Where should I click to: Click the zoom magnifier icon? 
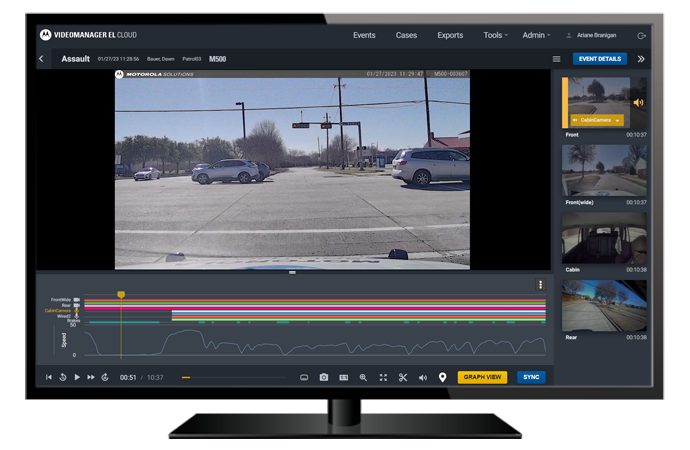363,378
